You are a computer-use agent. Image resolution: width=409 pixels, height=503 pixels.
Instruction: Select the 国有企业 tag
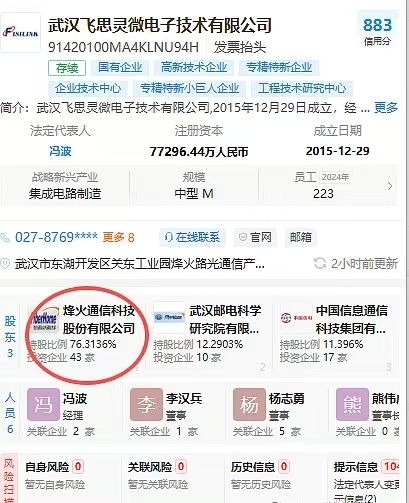(120, 68)
